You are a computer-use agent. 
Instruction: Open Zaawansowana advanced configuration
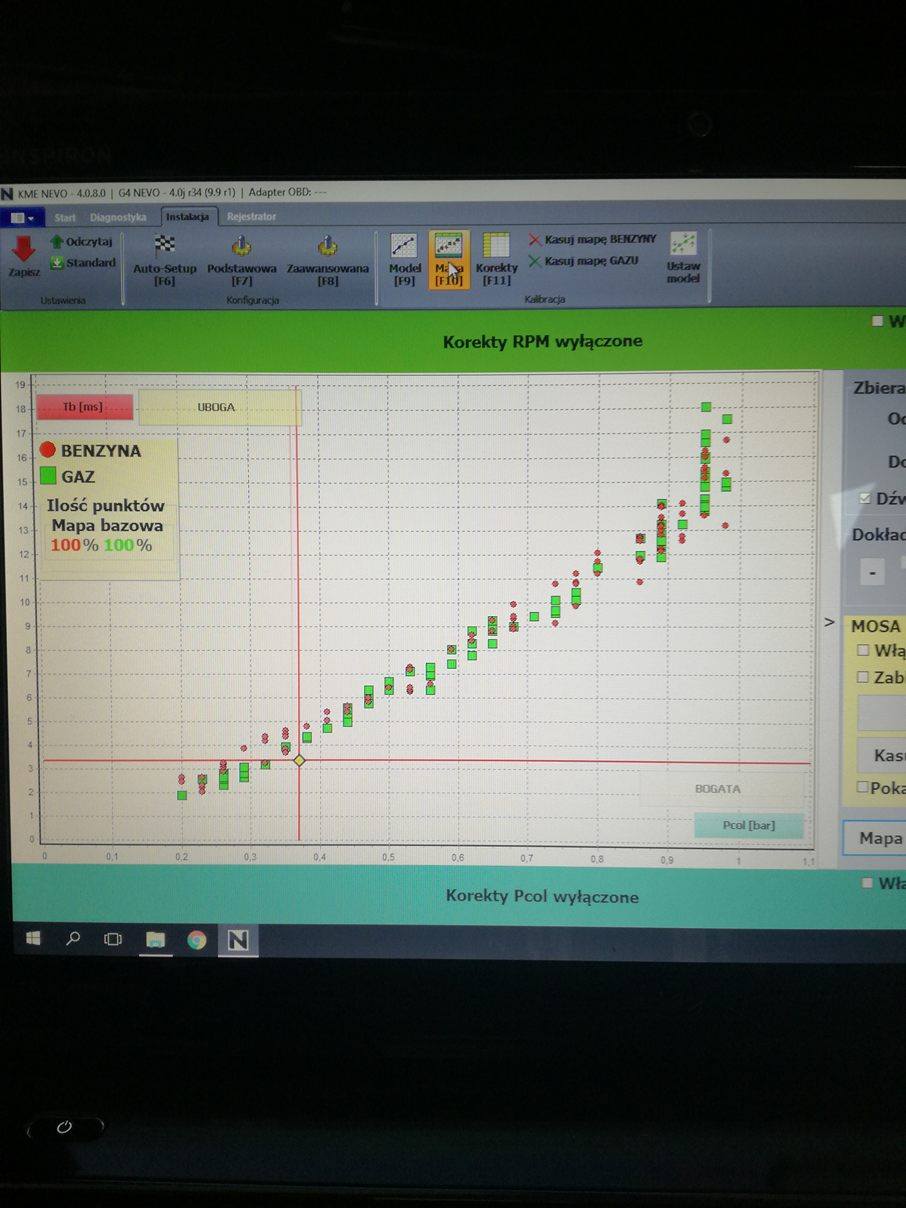327,246
